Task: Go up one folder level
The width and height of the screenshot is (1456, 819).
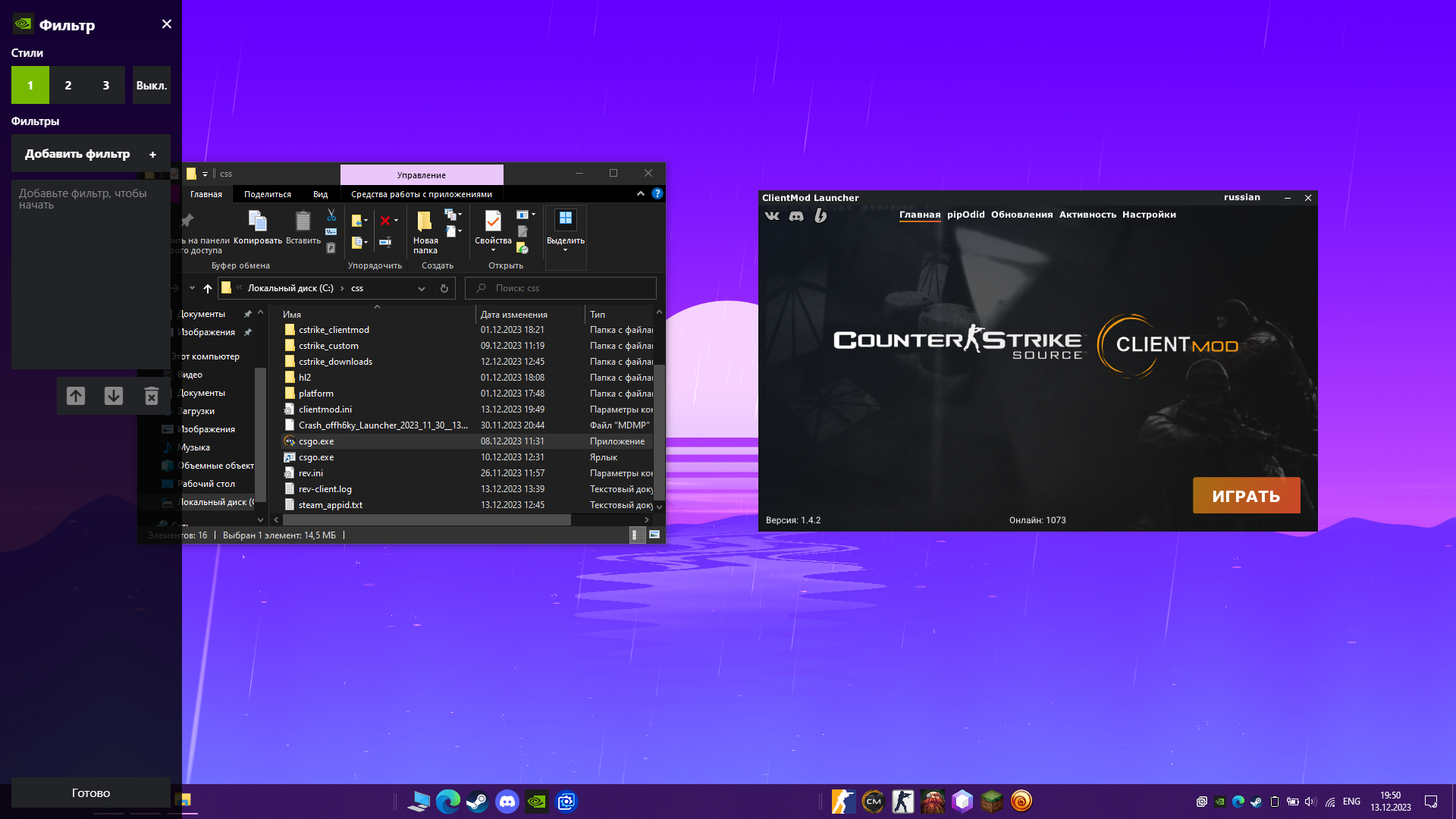Action: (208, 288)
